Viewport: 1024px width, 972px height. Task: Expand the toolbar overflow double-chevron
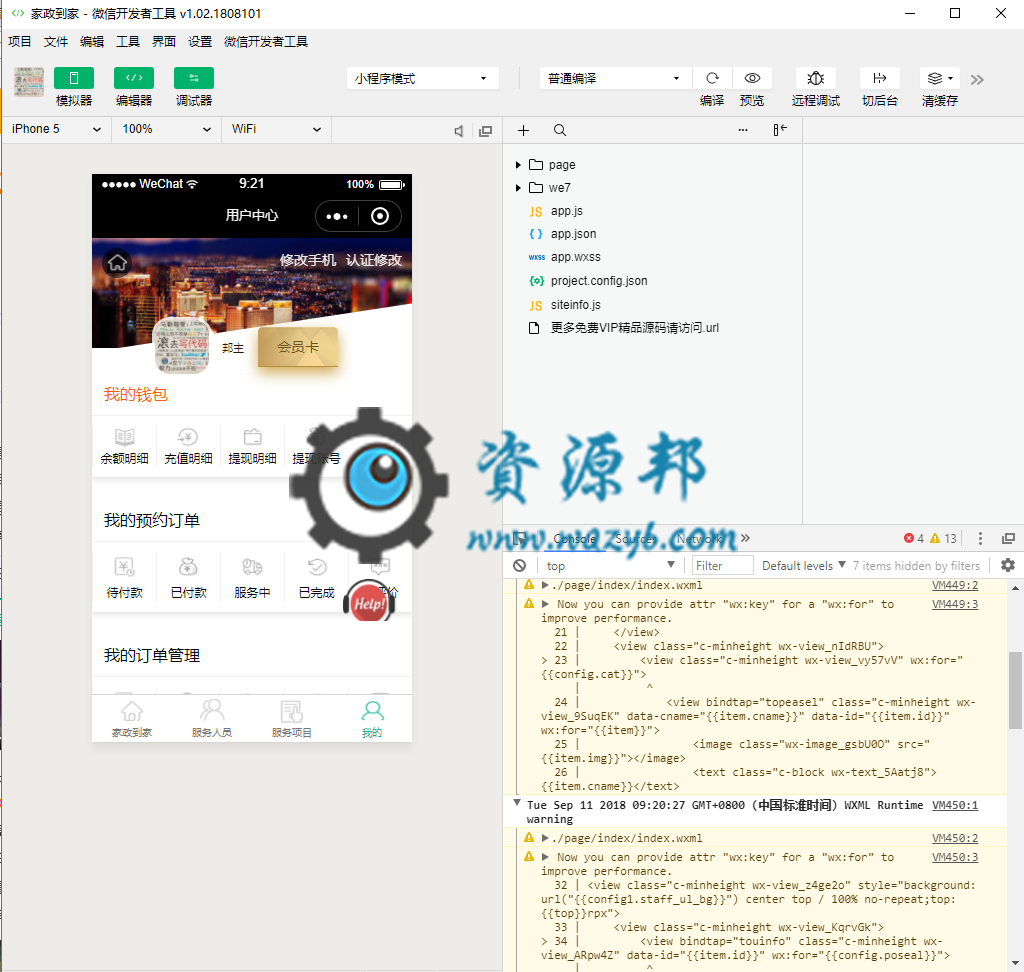(977, 80)
